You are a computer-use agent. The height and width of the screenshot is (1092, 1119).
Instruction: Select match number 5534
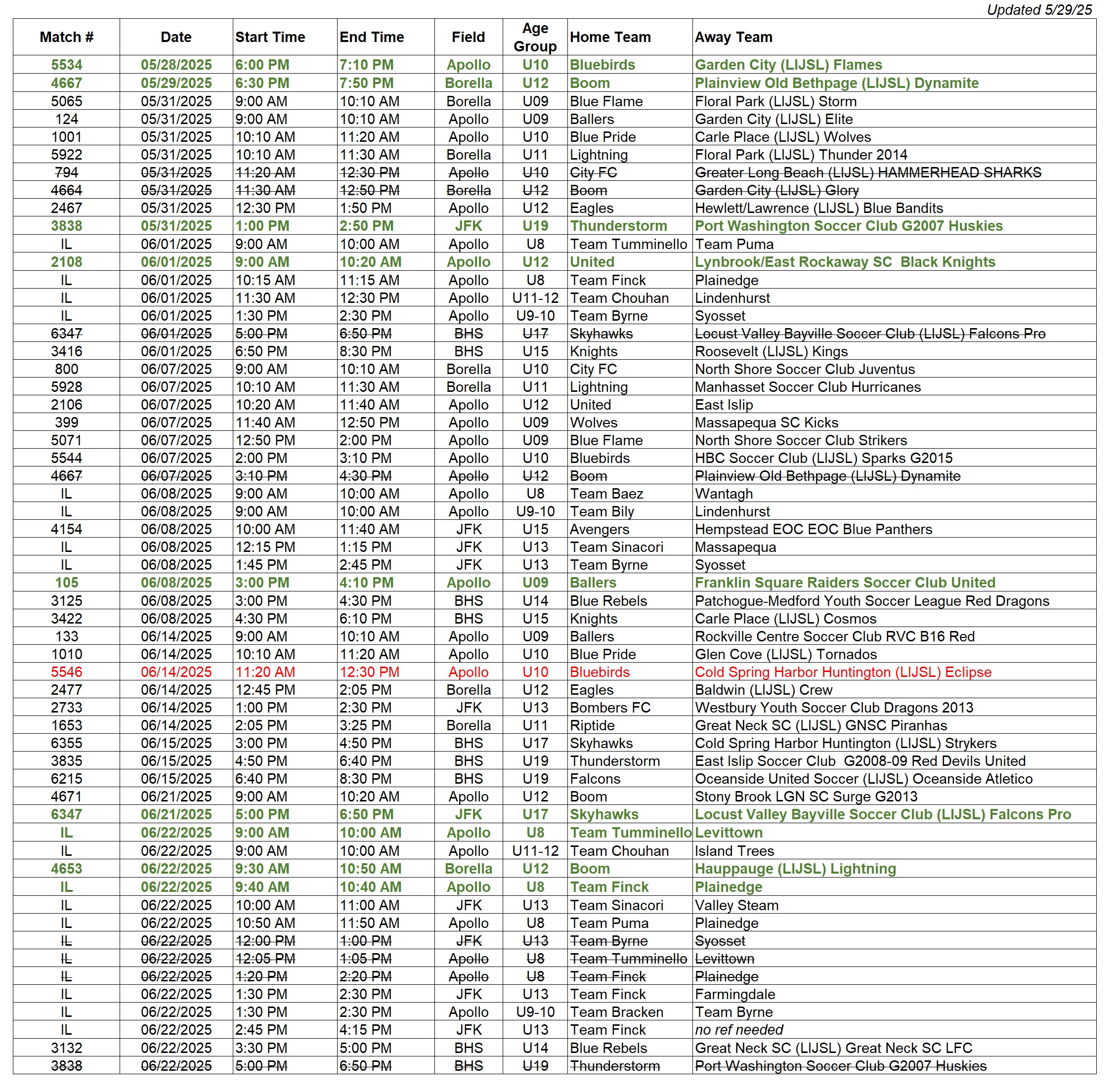(67, 65)
